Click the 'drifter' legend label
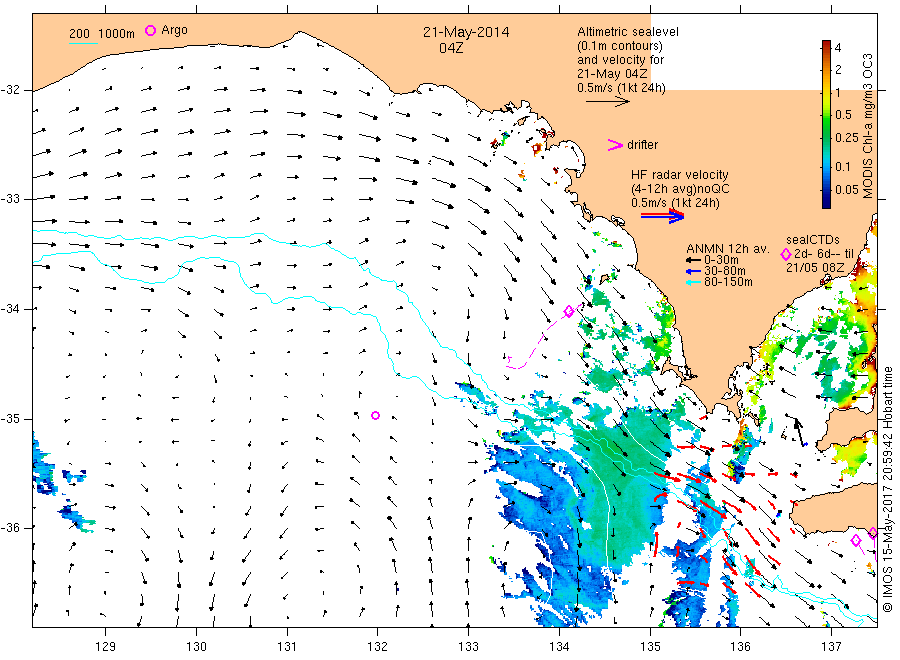Image resolution: width=900 pixels, height=660 pixels. (x=642, y=145)
